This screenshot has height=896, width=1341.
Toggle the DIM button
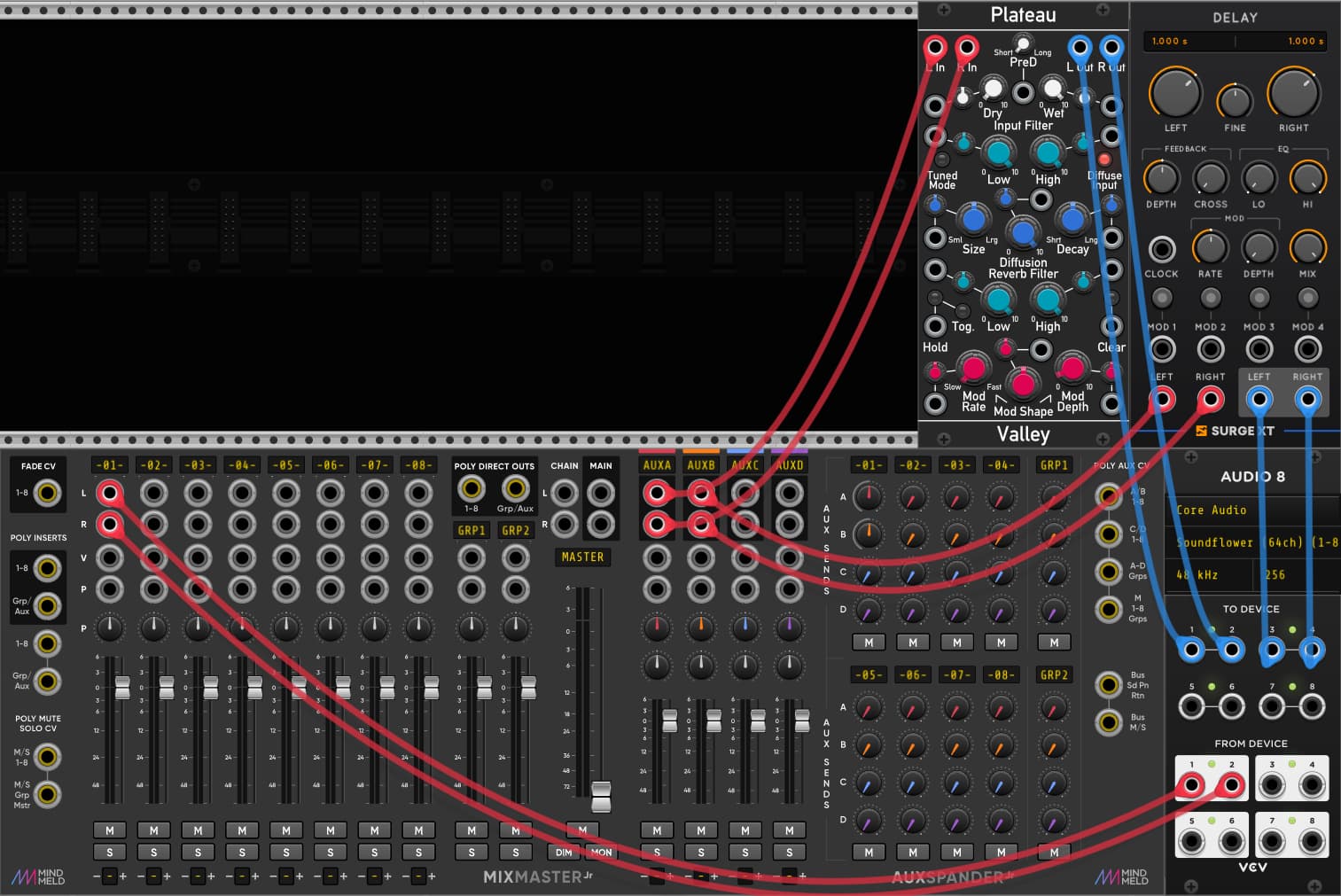coord(564,852)
